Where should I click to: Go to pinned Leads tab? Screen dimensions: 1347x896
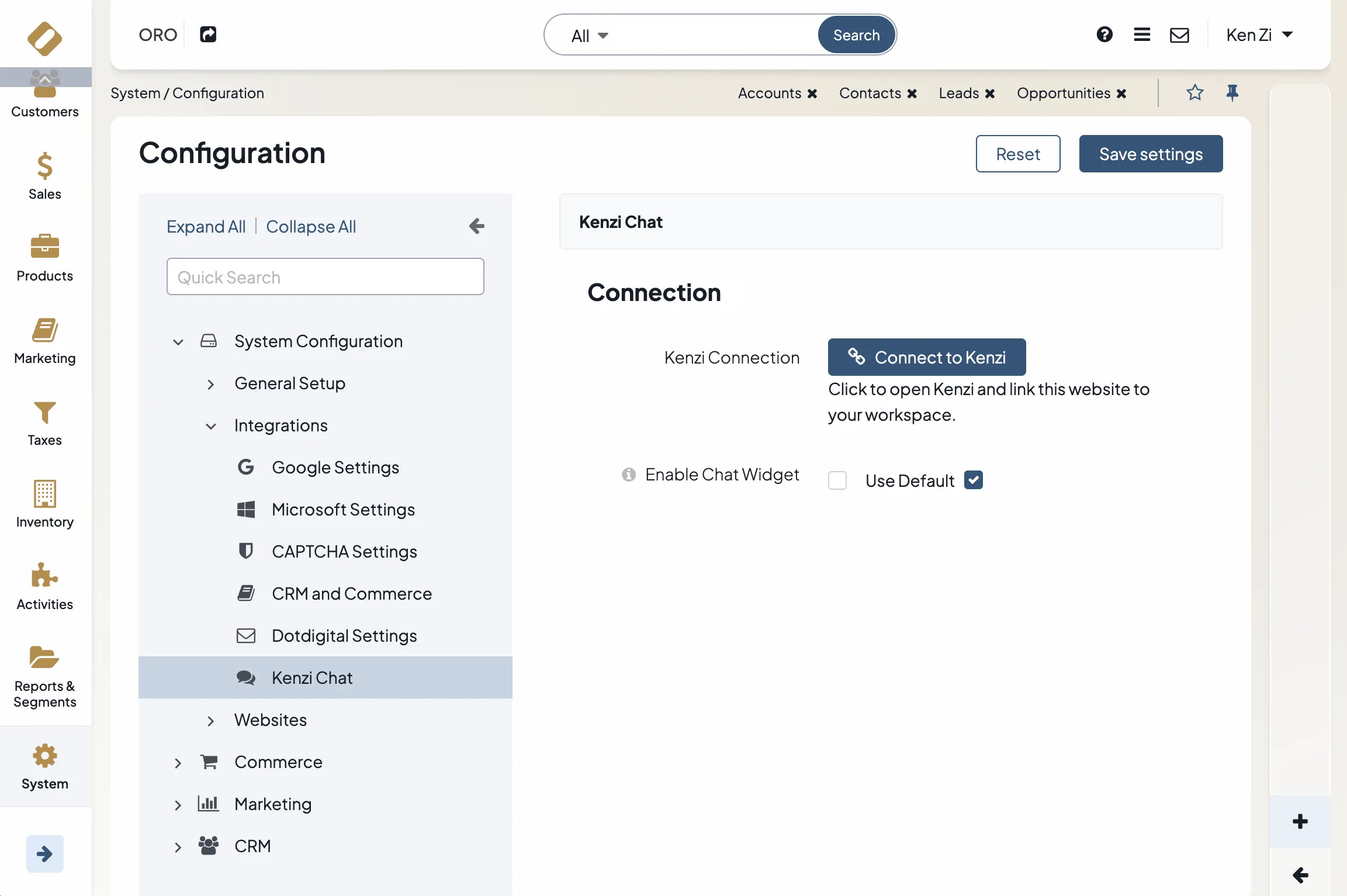coord(958,93)
